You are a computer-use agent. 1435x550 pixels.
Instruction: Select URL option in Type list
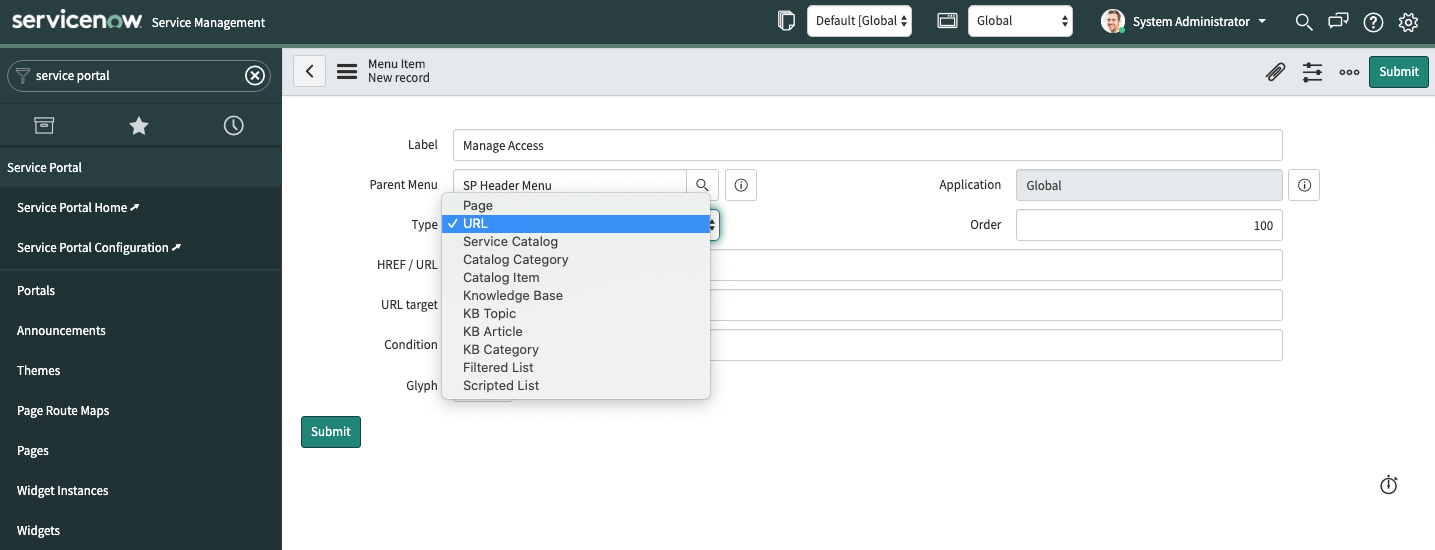(576, 223)
